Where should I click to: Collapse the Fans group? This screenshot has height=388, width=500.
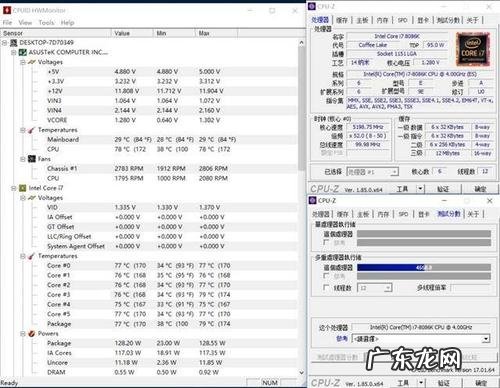(x=23, y=159)
